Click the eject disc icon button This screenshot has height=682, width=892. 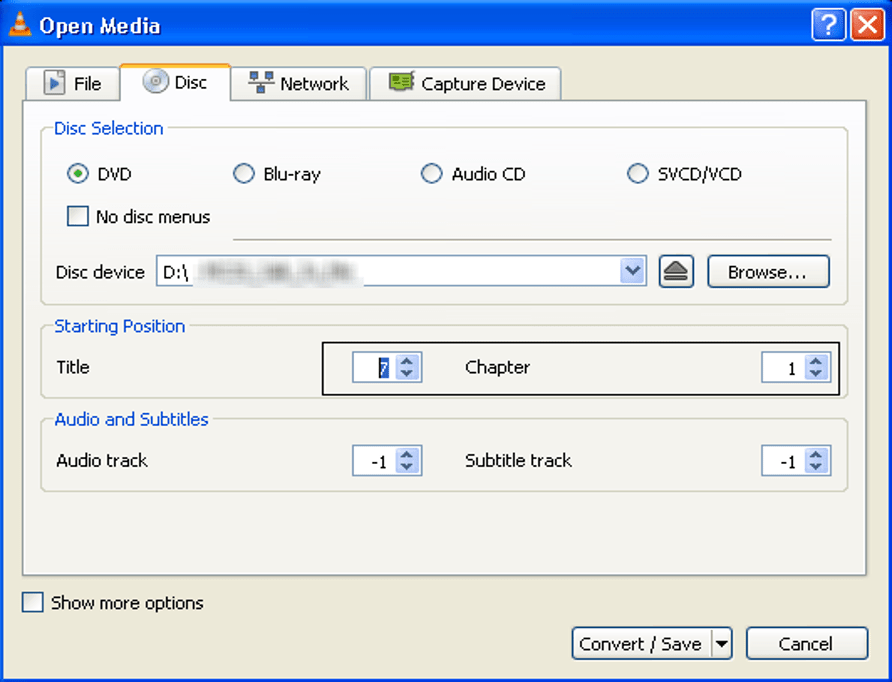click(676, 272)
